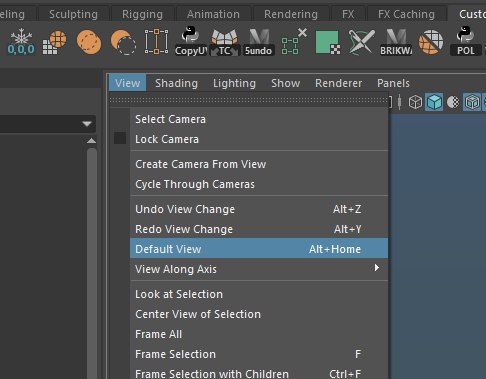
Task: Choose Frame Selection with Children
Action: [x=259, y=373]
